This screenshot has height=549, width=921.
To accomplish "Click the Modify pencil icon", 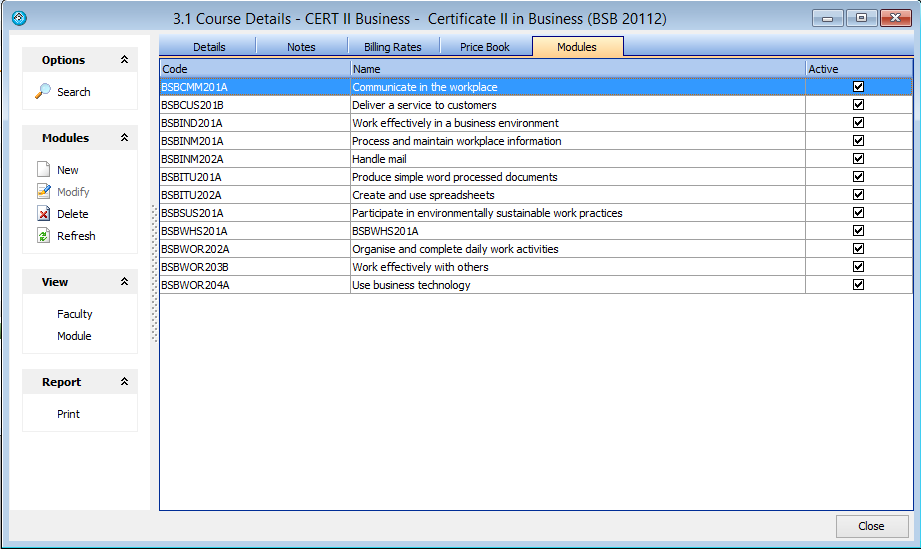I will pos(43,192).
